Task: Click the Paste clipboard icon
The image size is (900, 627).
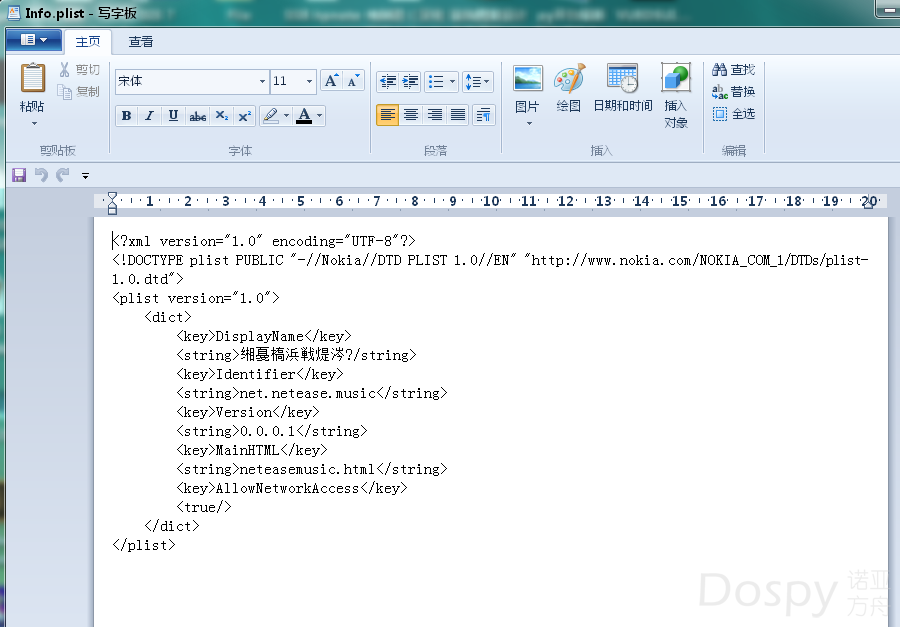Action: (33, 78)
